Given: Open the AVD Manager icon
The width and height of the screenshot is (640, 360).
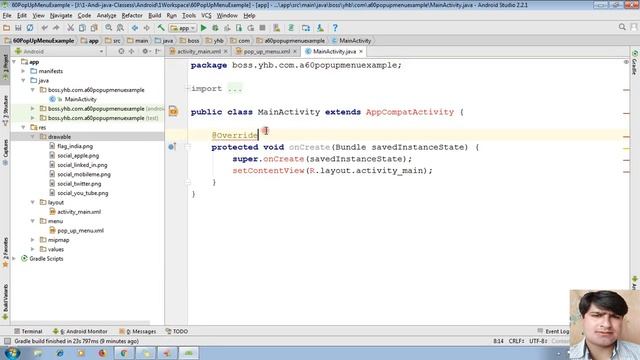Looking at the screenshot, I should click(x=277, y=28).
